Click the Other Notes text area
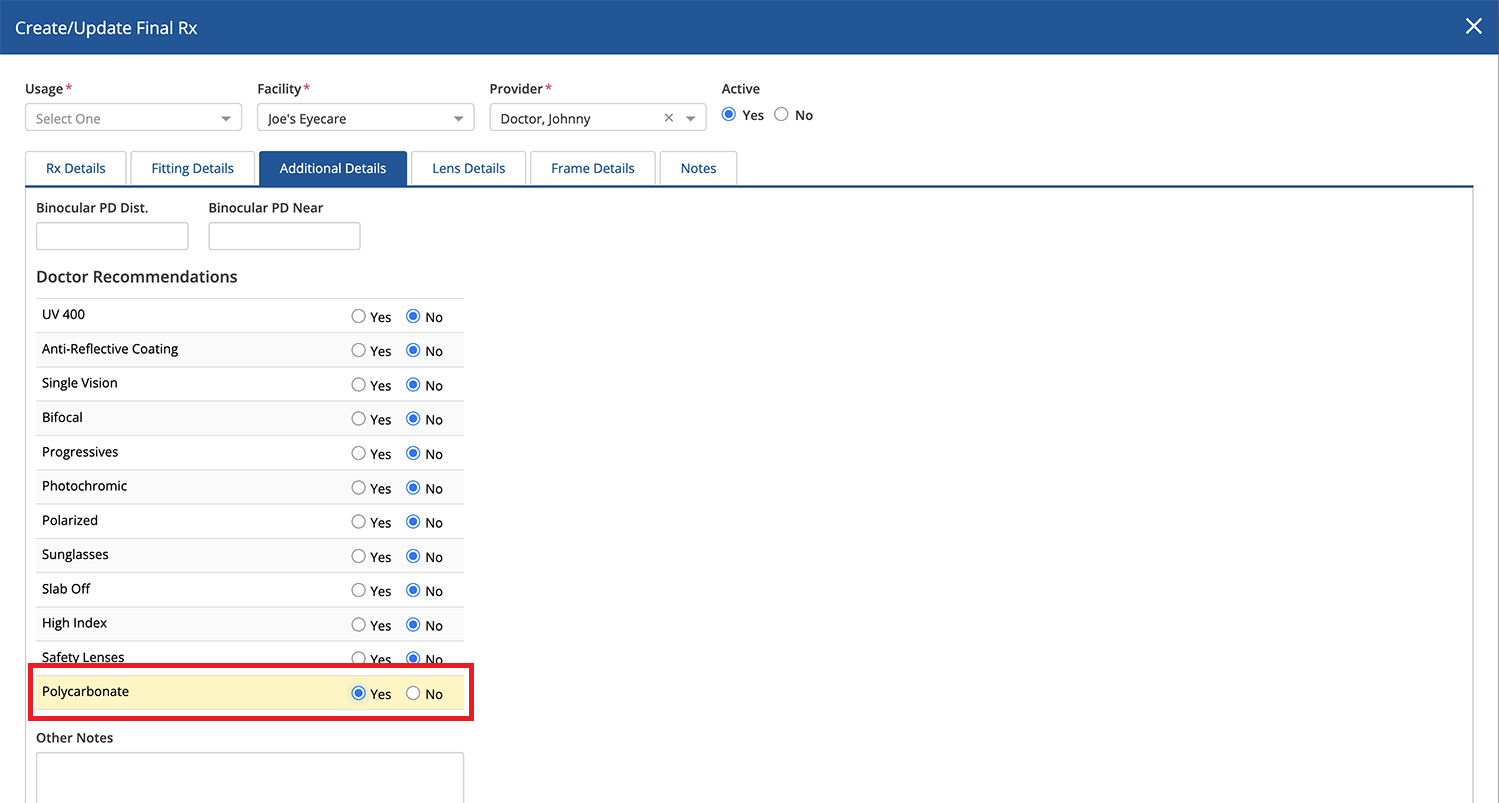The height and width of the screenshot is (803, 1499). [250, 778]
